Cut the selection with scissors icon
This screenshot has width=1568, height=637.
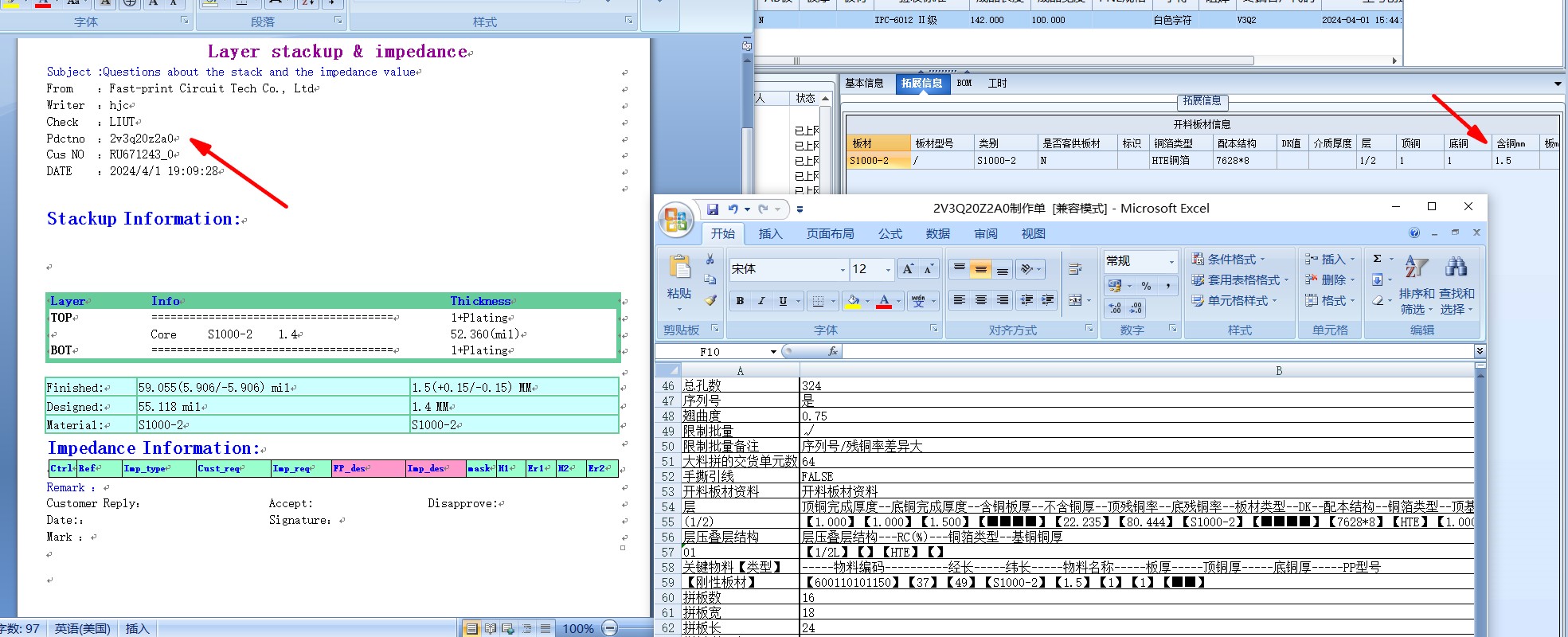[x=710, y=260]
